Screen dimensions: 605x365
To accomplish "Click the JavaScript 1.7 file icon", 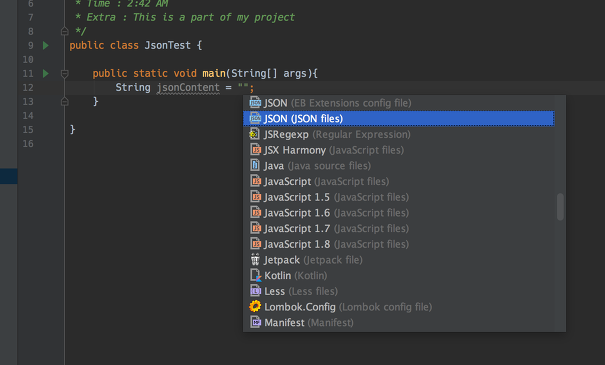I will tap(255, 228).
